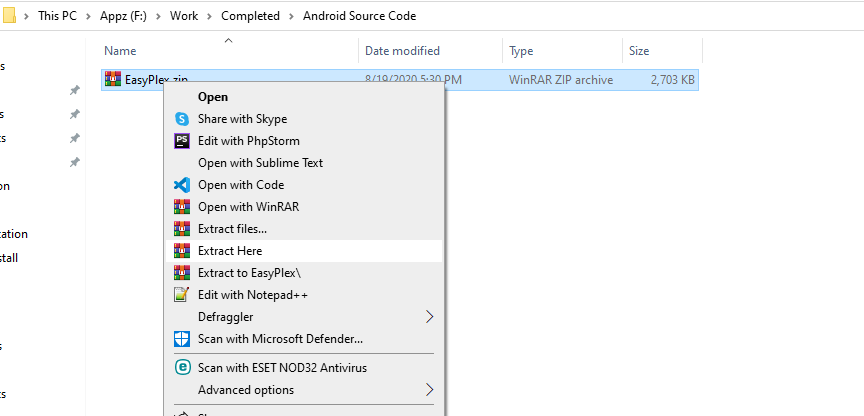Expand the Defraggler submenu arrow
The height and width of the screenshot is (416, 864).
[x=430, y=317]
